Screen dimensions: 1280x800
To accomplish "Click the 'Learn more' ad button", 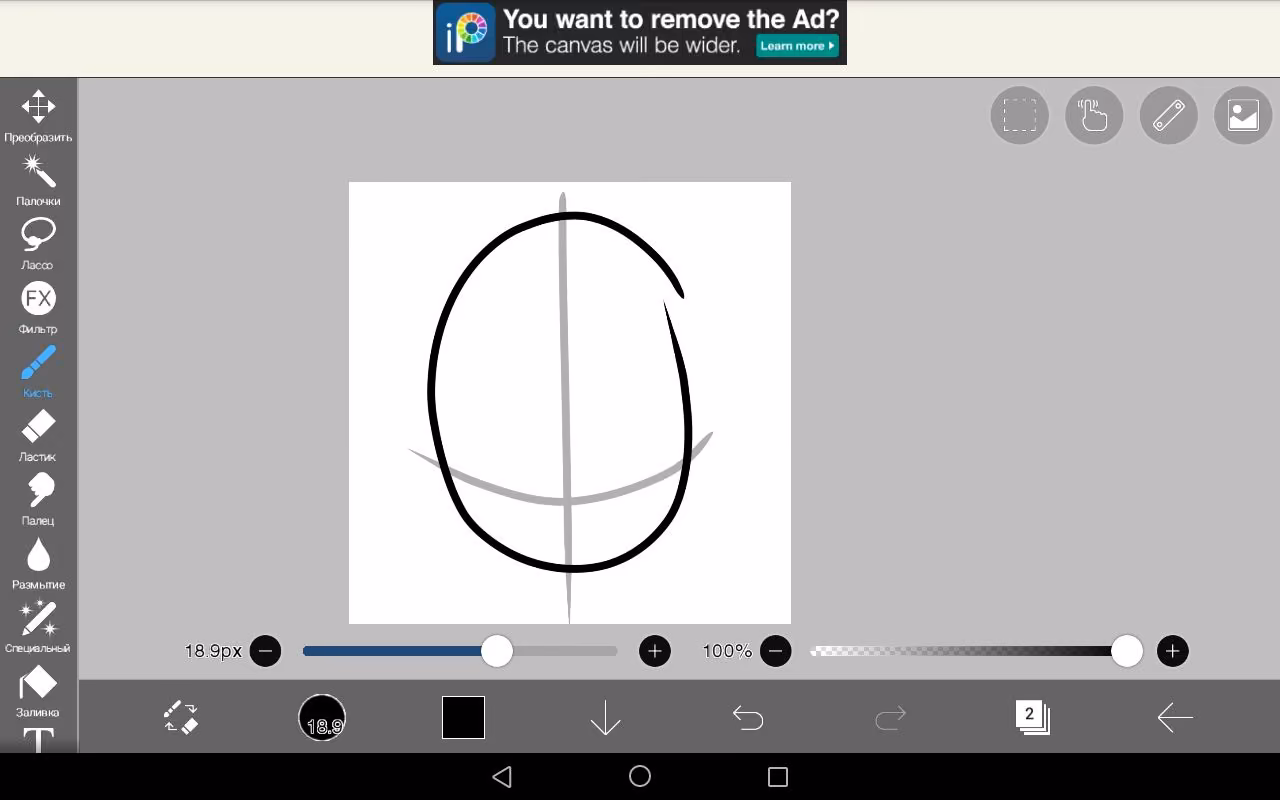I will pos(797,46).
